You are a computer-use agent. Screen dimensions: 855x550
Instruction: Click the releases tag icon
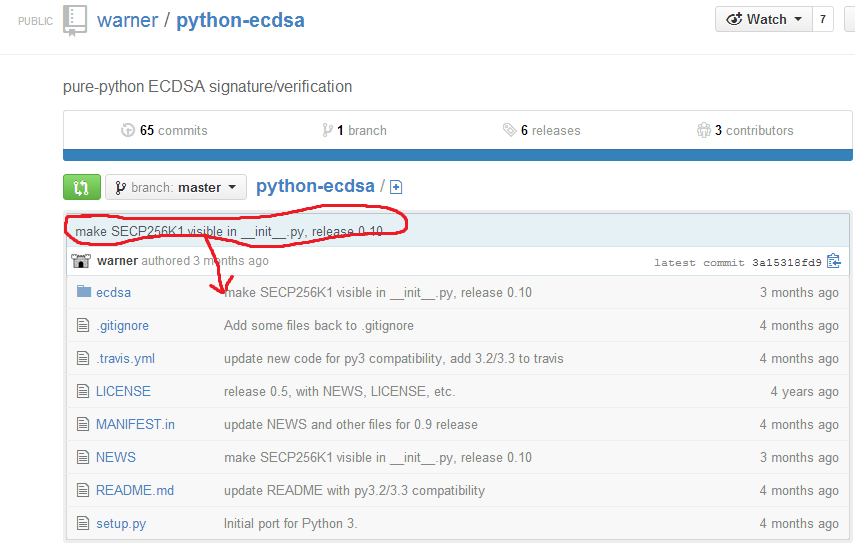click(x=509, y=130)
